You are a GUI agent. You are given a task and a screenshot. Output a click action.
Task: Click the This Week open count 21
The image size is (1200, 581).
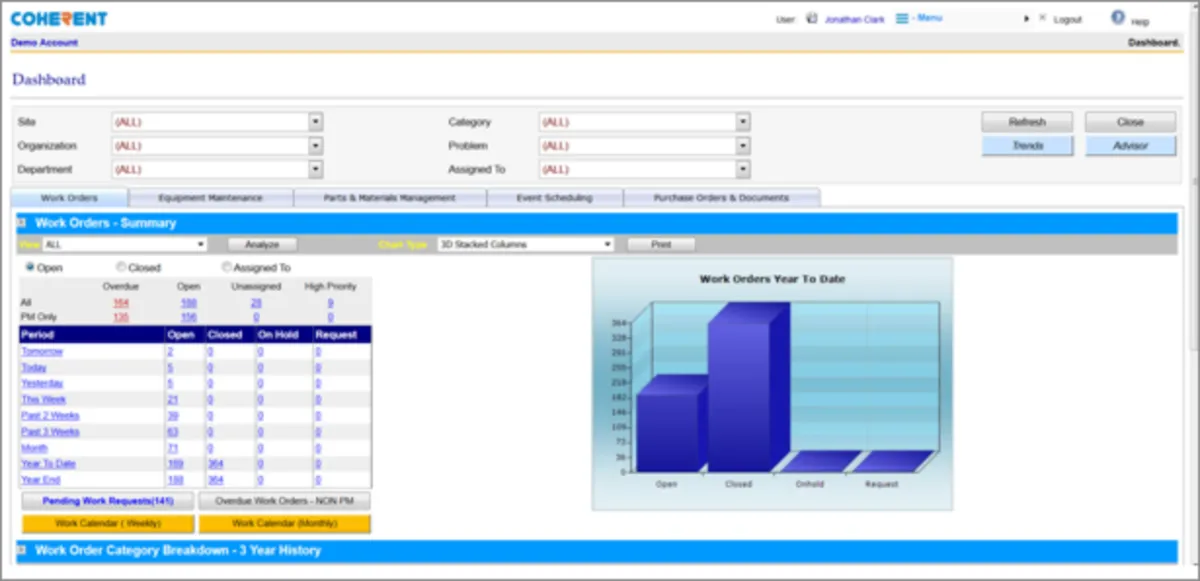172,400
